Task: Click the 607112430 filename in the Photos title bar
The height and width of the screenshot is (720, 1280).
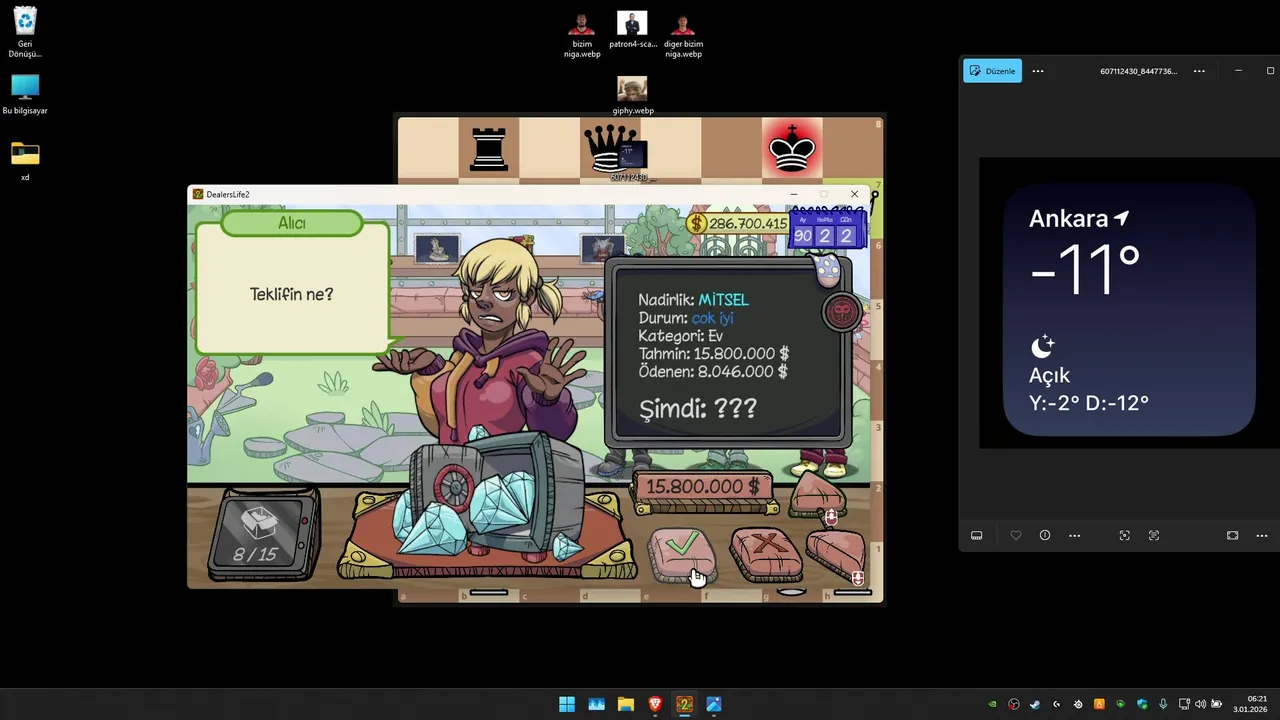Action: pyautogui.click(x=1138, y=71)
